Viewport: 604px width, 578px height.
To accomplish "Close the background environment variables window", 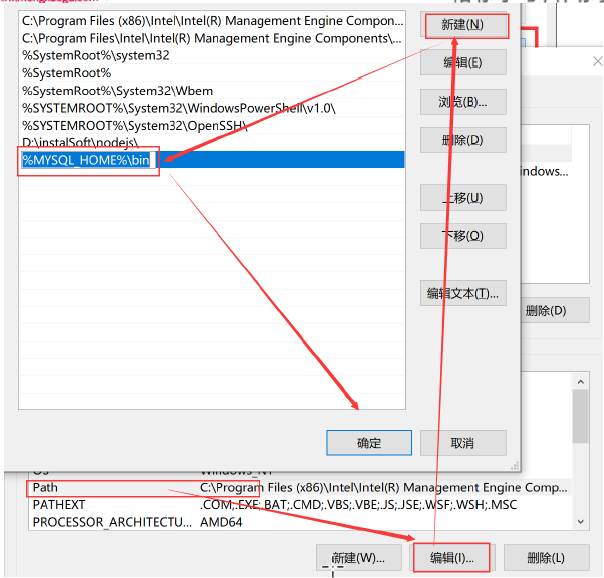I will (x=597, y=61).
